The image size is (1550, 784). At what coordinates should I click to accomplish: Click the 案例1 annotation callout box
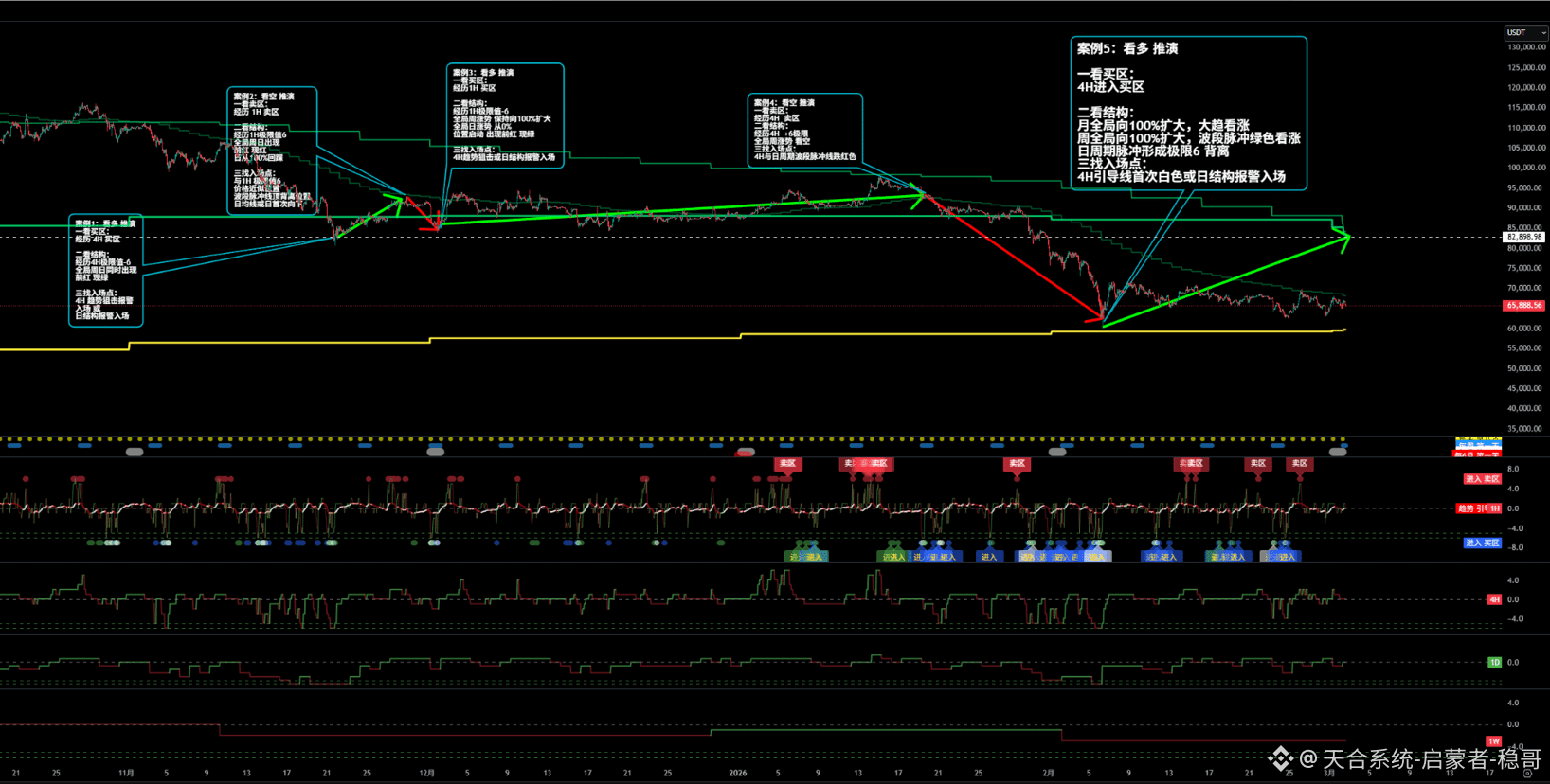[x=105, y=270]
